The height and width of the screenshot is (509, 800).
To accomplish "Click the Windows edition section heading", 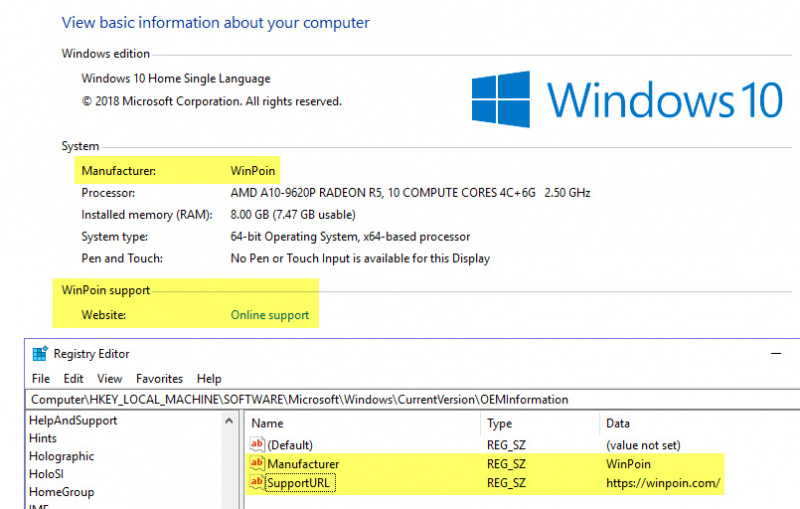I will pyautogui.click(x=106, y=54).
